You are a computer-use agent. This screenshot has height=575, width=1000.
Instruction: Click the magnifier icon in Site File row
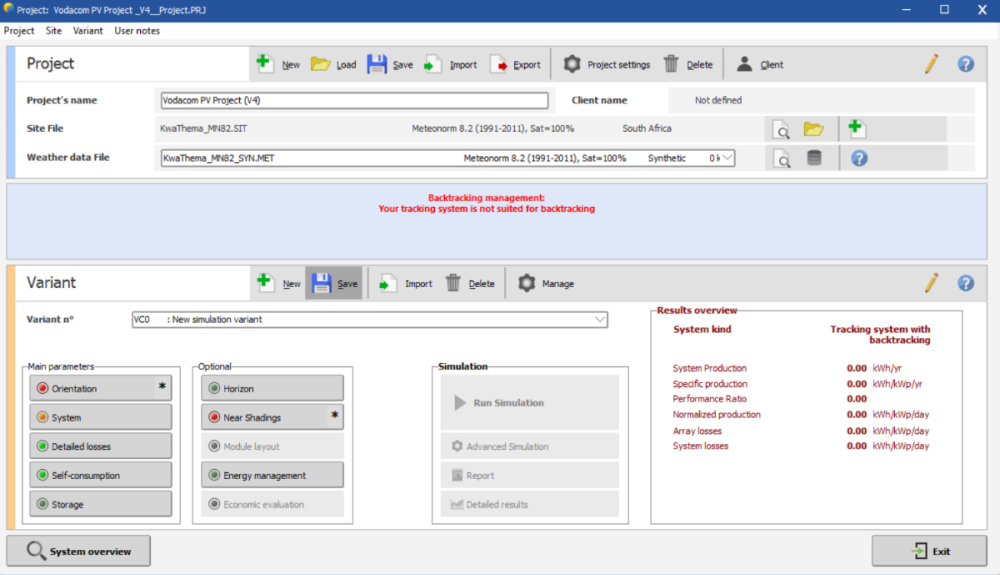pyautogui.click(x=782, y=129)
